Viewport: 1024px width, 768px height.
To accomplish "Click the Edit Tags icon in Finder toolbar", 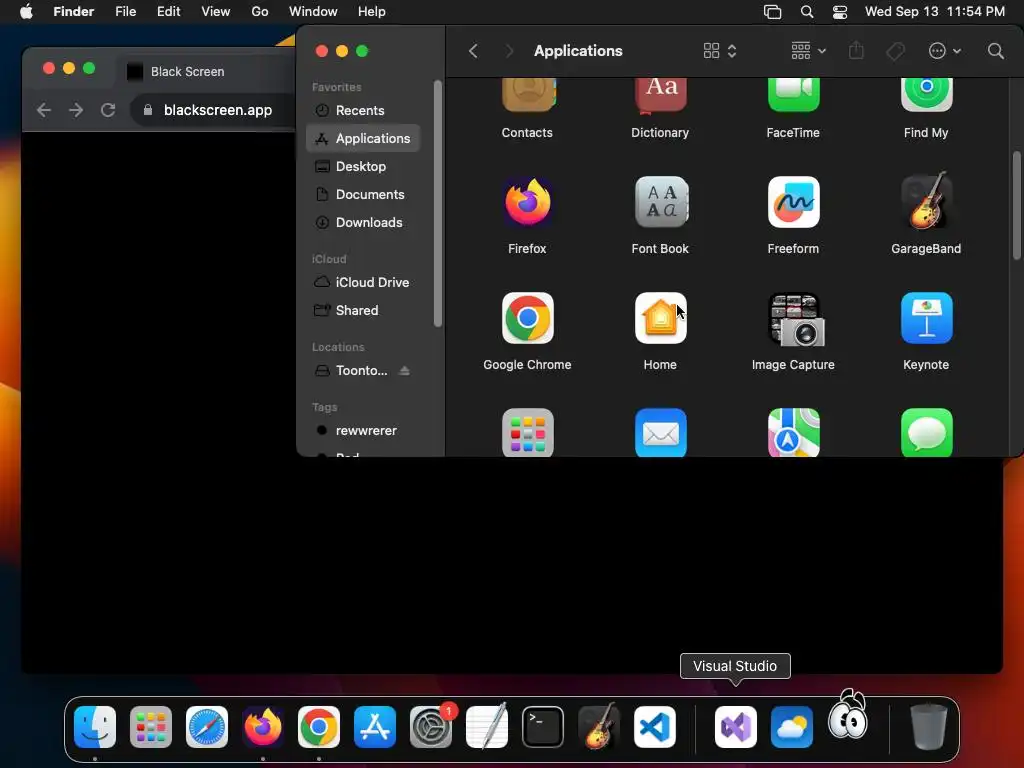I will [895, 51].
